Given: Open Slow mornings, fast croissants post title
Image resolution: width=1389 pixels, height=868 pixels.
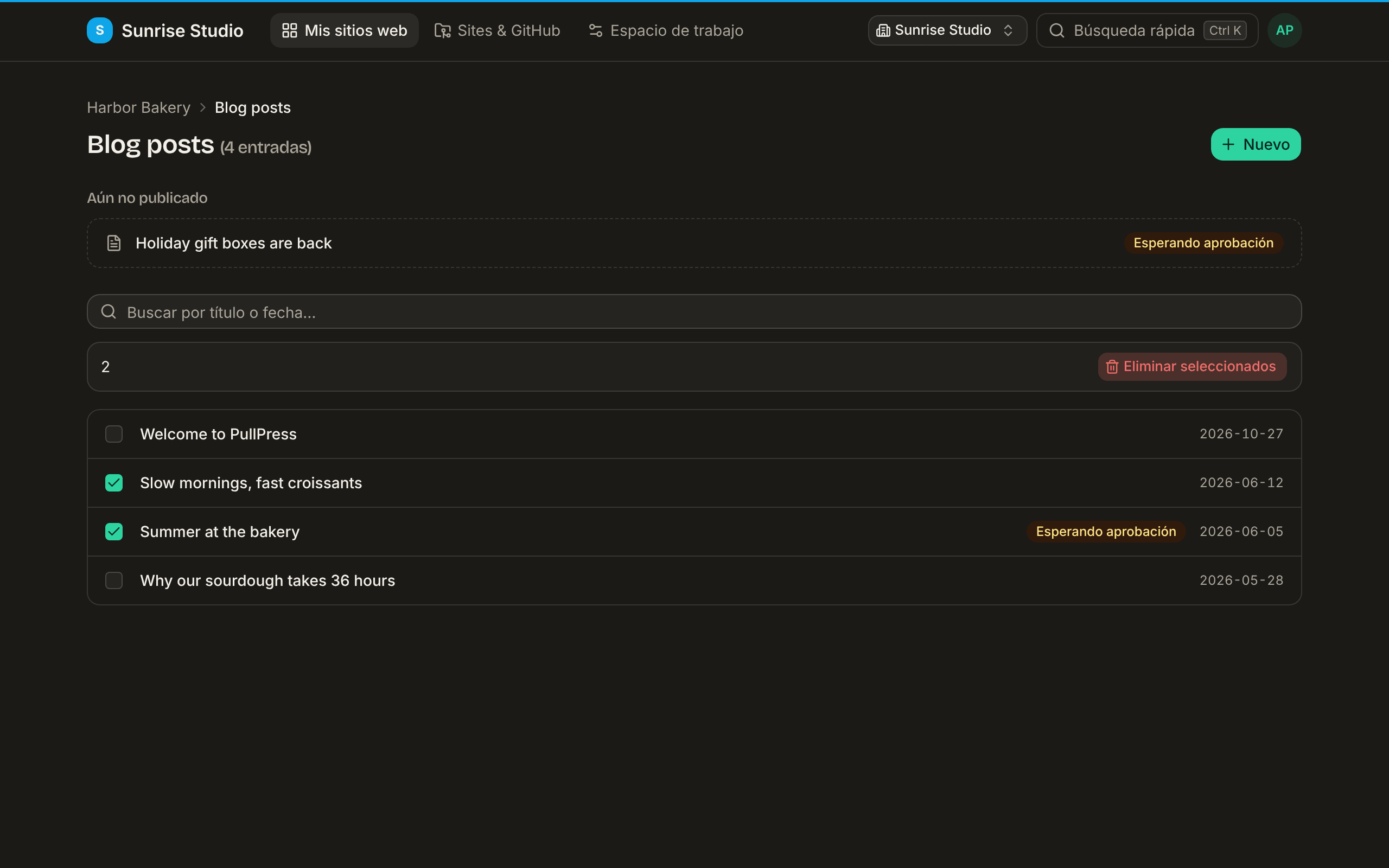Looking at the screenshot, I should coord(251,483).
